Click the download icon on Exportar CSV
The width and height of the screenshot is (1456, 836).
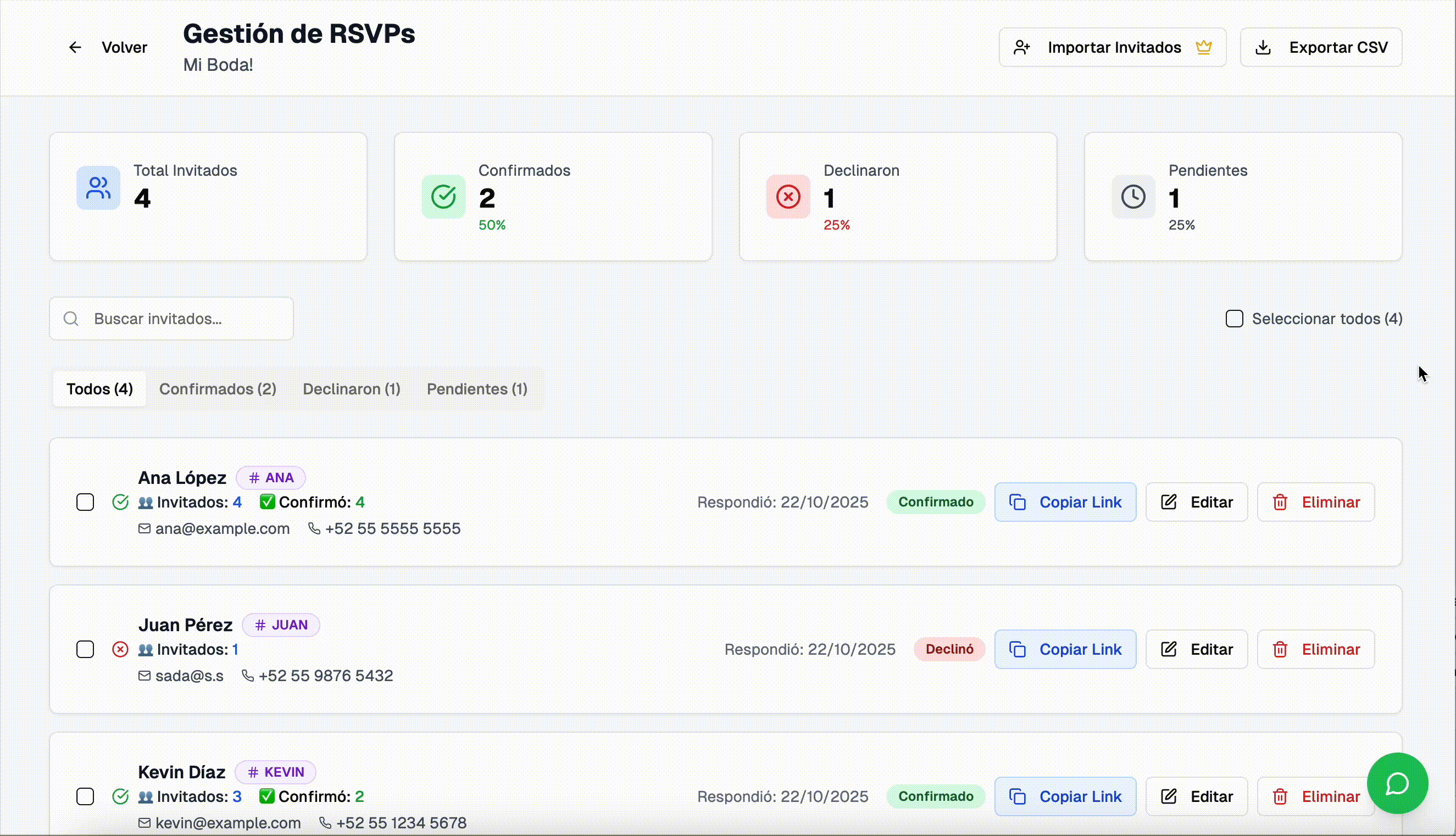tap(1263, 47)
